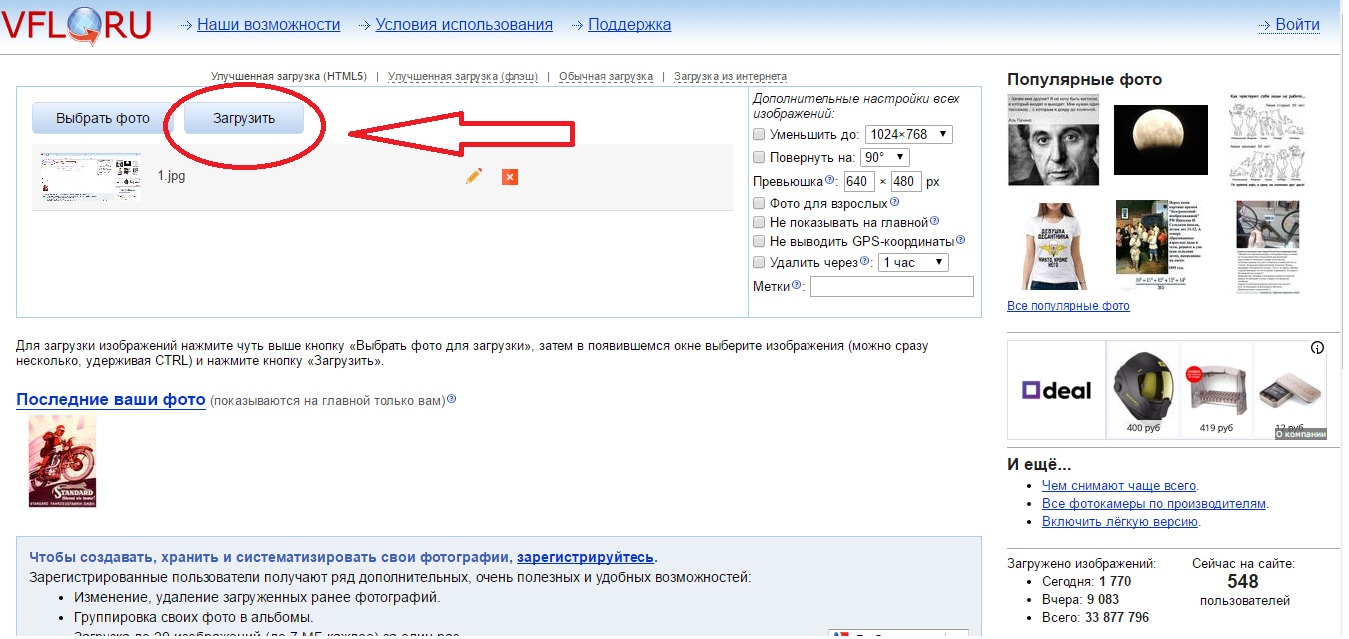Click the deal advertisement logo
The image size is (1349, 639).
pyautogui.click(x=1056, y=390)
